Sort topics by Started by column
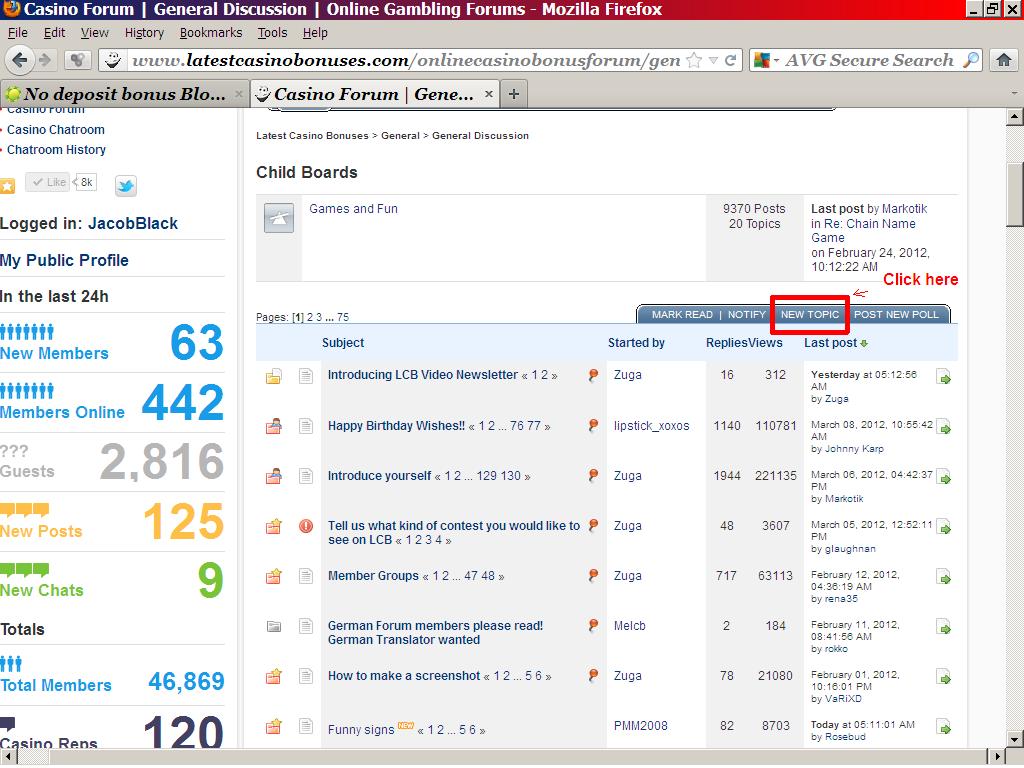 [x=636, y=343]
